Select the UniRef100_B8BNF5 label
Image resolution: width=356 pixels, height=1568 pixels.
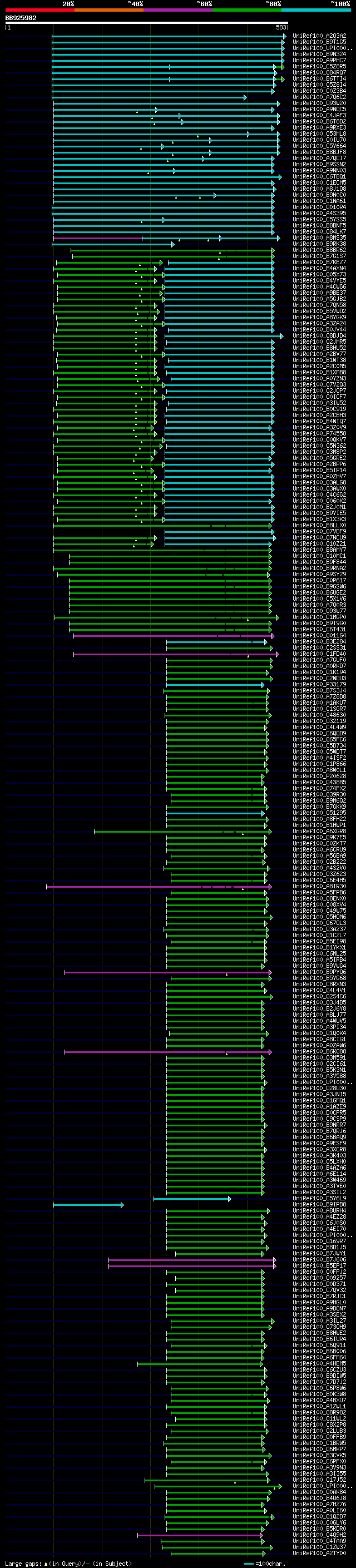click(x=319, y=225)
